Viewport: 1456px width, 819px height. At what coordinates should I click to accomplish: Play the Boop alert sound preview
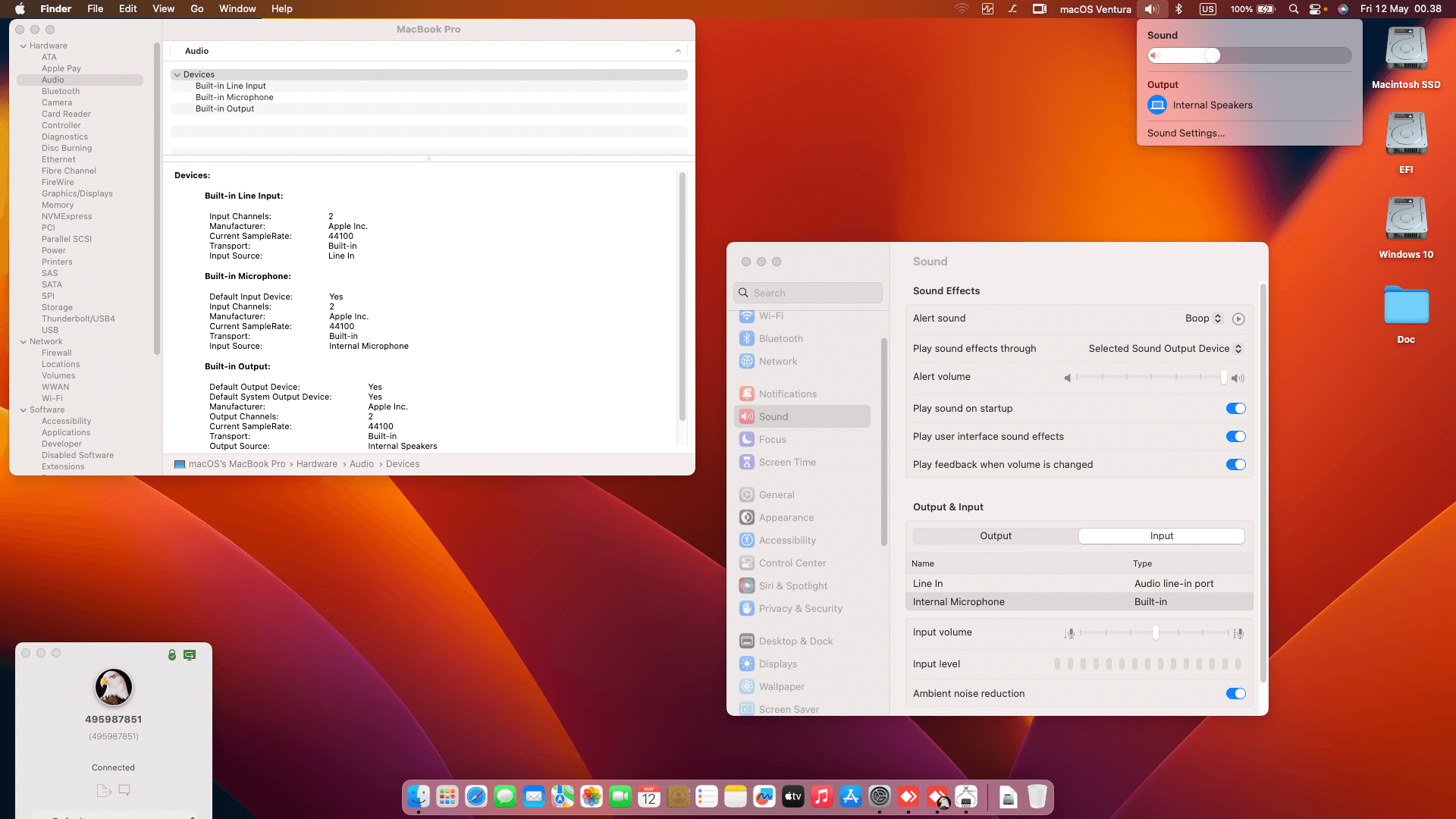pos(1238,319)
